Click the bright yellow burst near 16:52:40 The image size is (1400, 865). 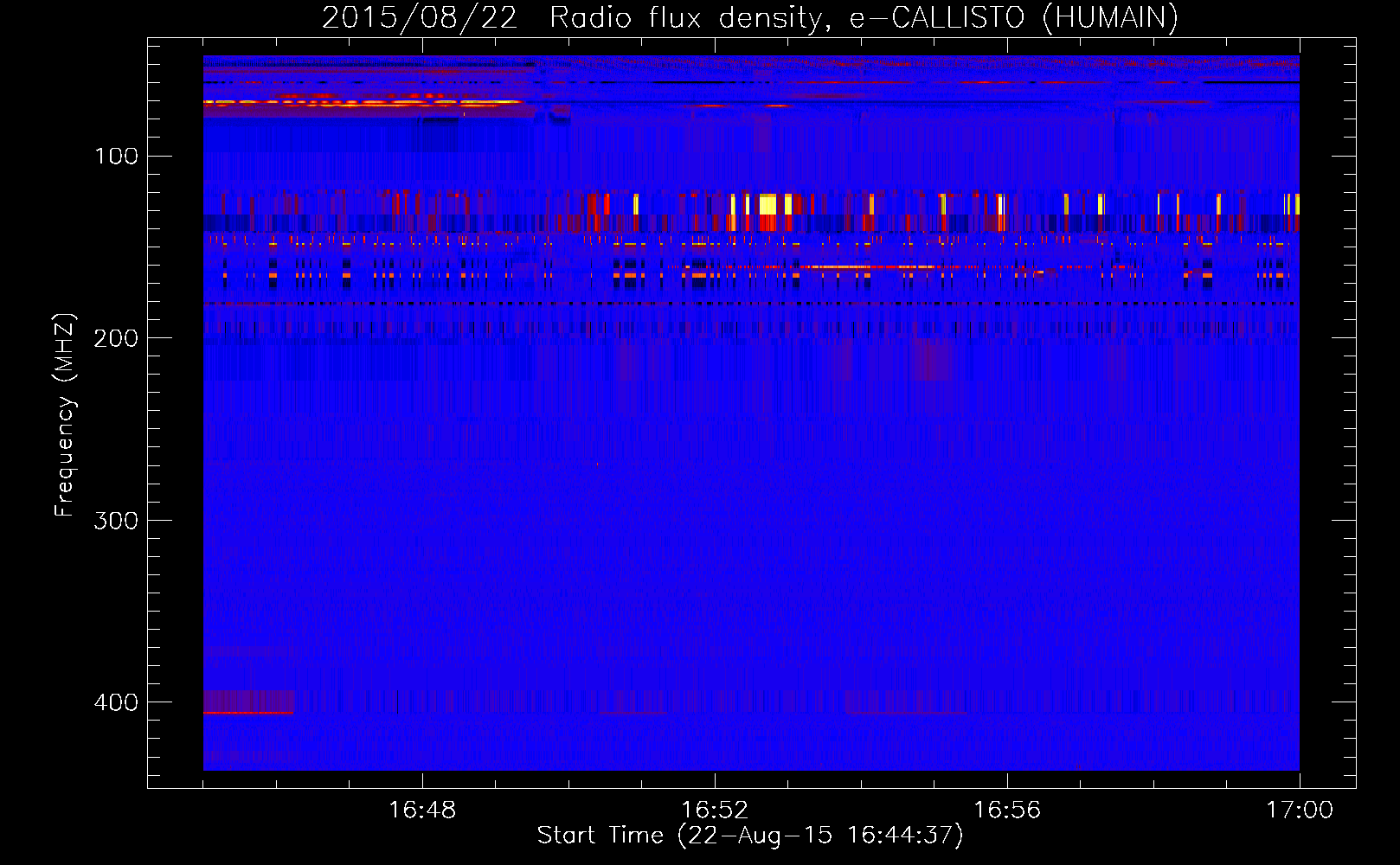pyautogui.click(x=767, y=204)
